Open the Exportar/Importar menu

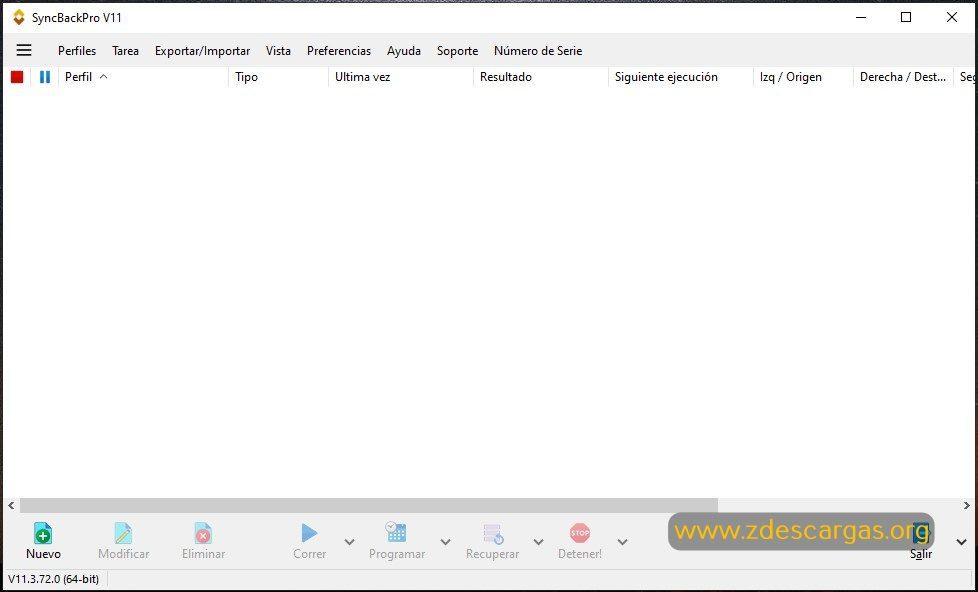[203, 51]
